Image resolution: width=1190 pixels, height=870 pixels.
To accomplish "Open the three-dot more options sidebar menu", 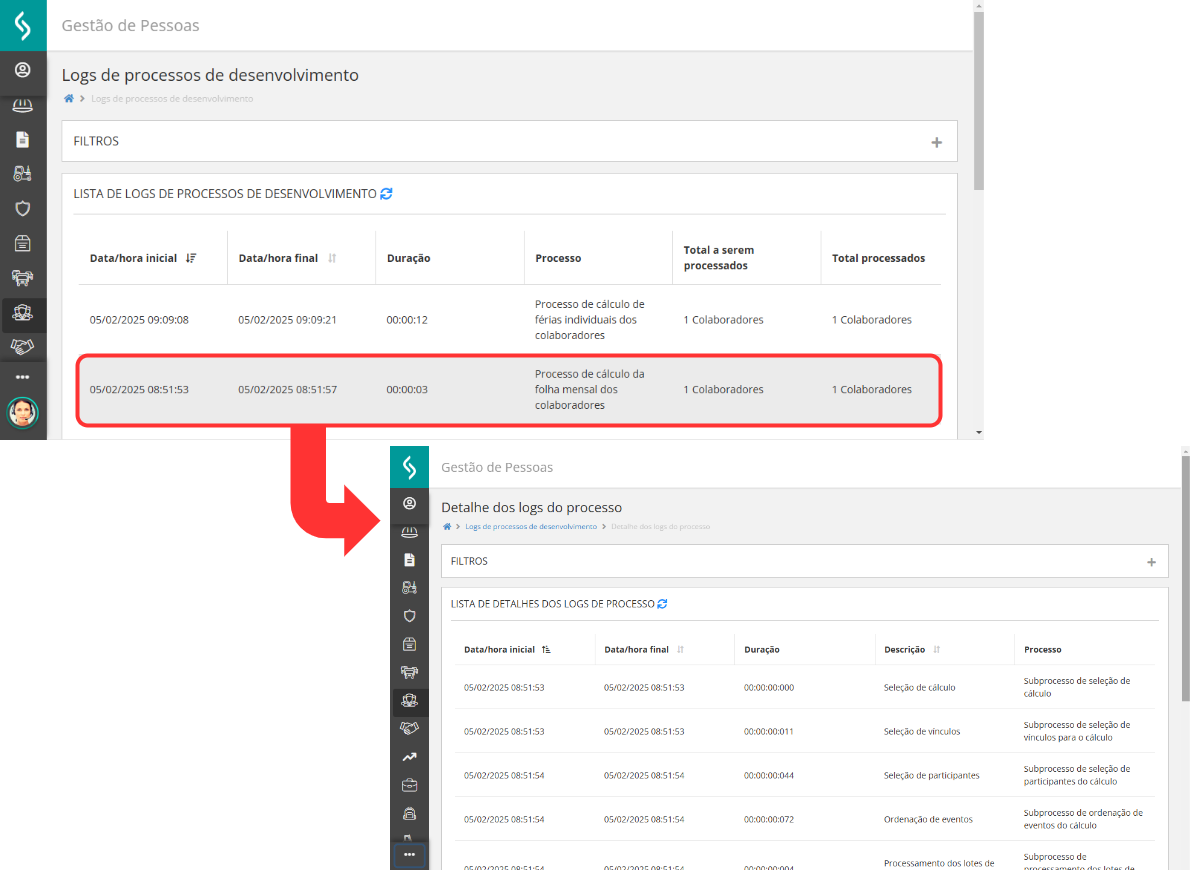I will tap(22, 377).
